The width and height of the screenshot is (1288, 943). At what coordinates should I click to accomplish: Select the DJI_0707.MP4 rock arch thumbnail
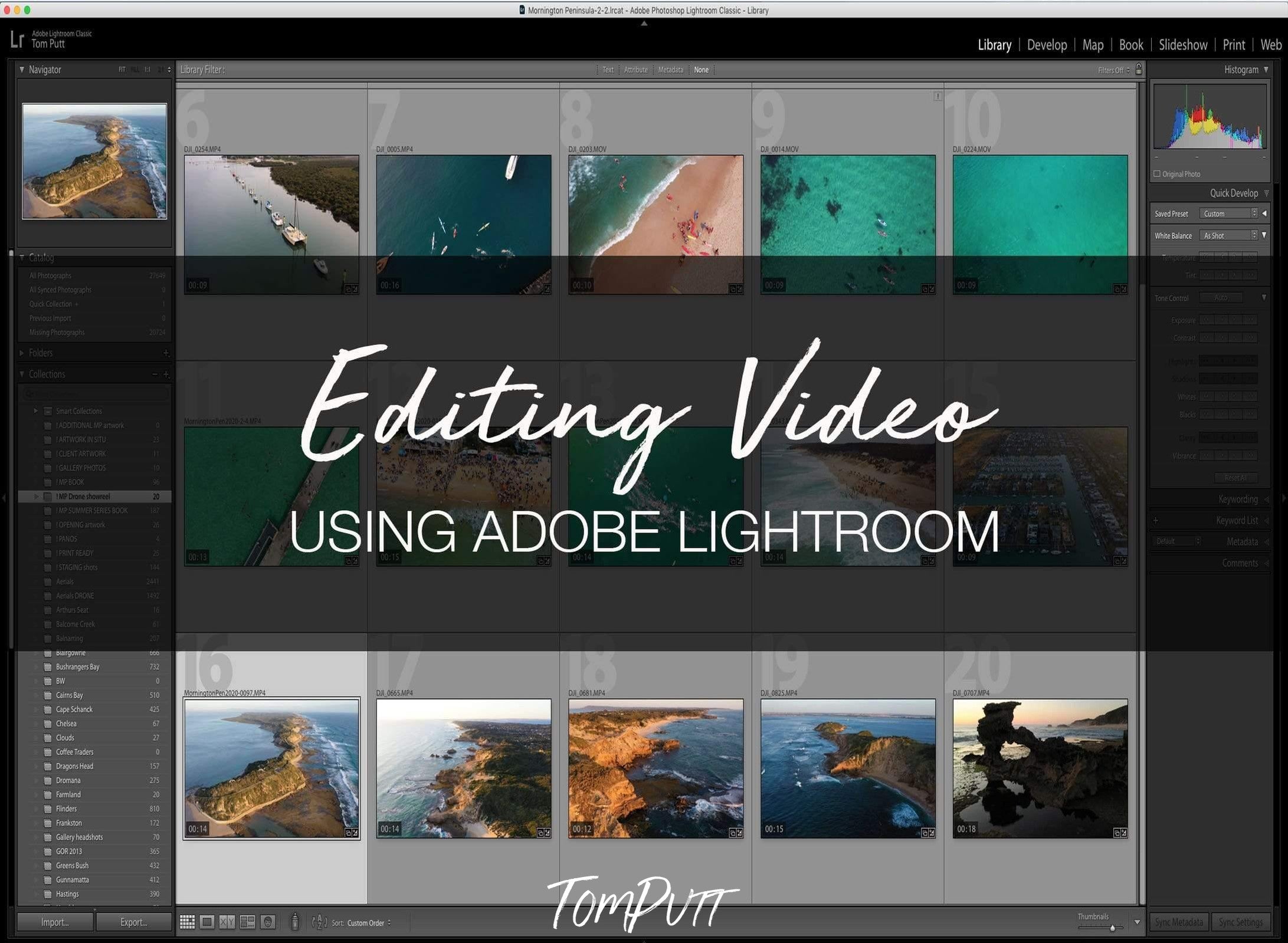pyautogui.click(x=1040, y=768)
